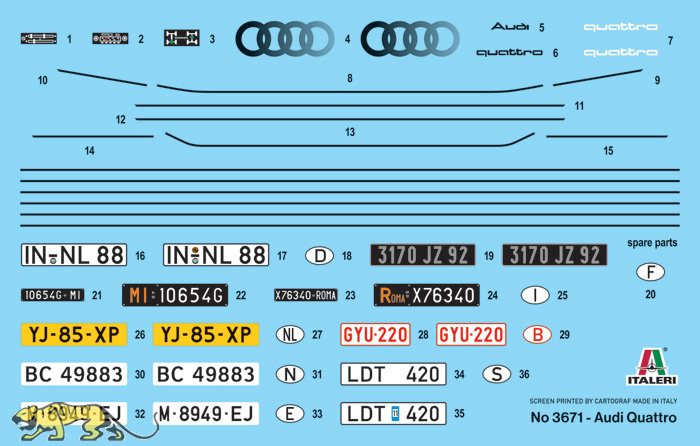
Task: Click the BC 49883 plate left of 30
Action: tap(74, 374)
